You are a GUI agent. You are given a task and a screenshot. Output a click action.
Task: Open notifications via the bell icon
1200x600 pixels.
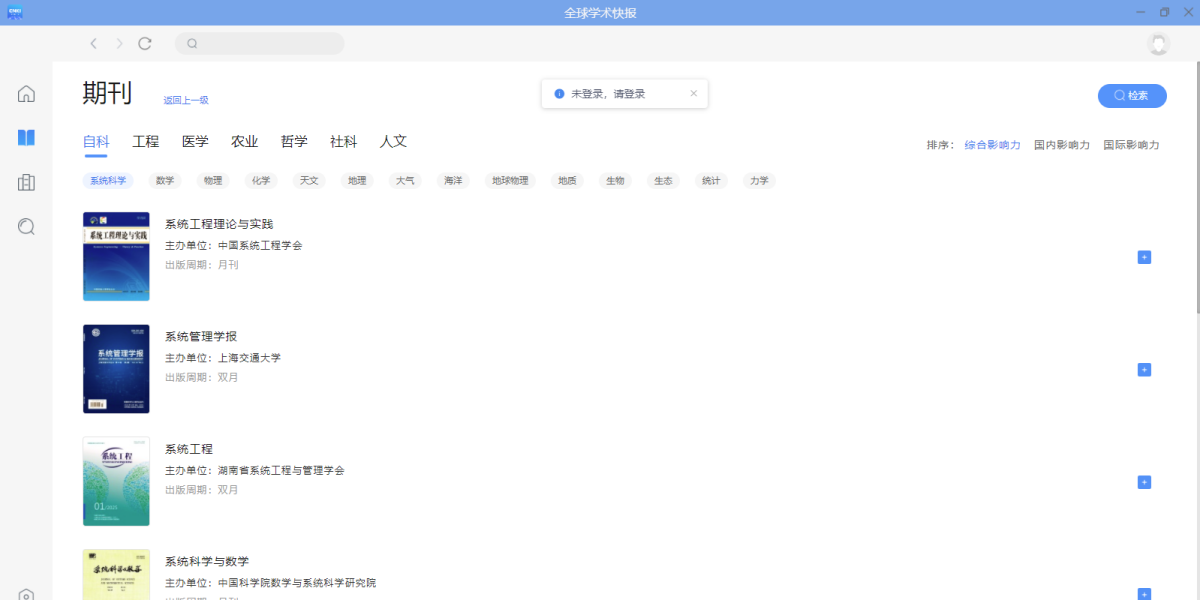click(x=1157, y=45)
